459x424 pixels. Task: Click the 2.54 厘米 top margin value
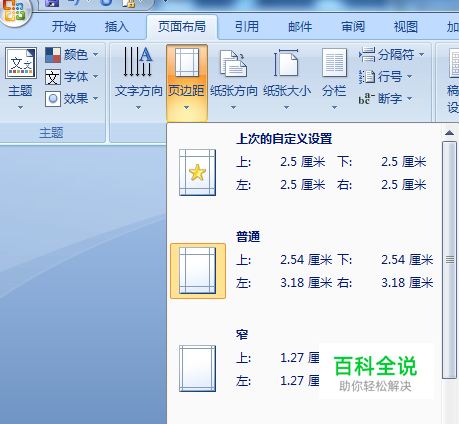click(306, 260)
